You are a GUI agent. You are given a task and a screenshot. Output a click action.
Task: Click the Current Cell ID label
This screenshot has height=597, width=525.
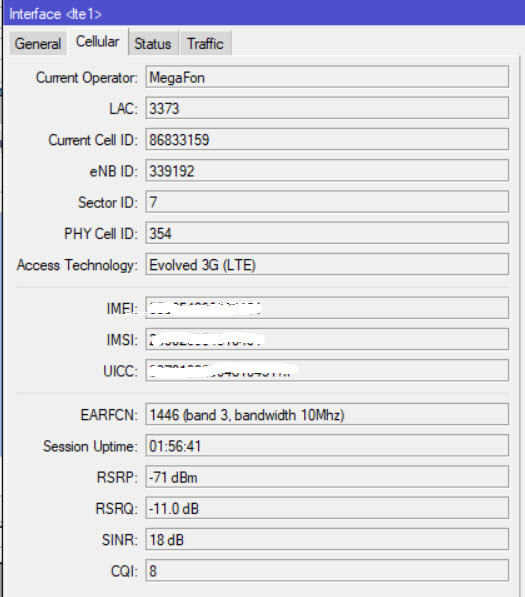click(93, 140)
